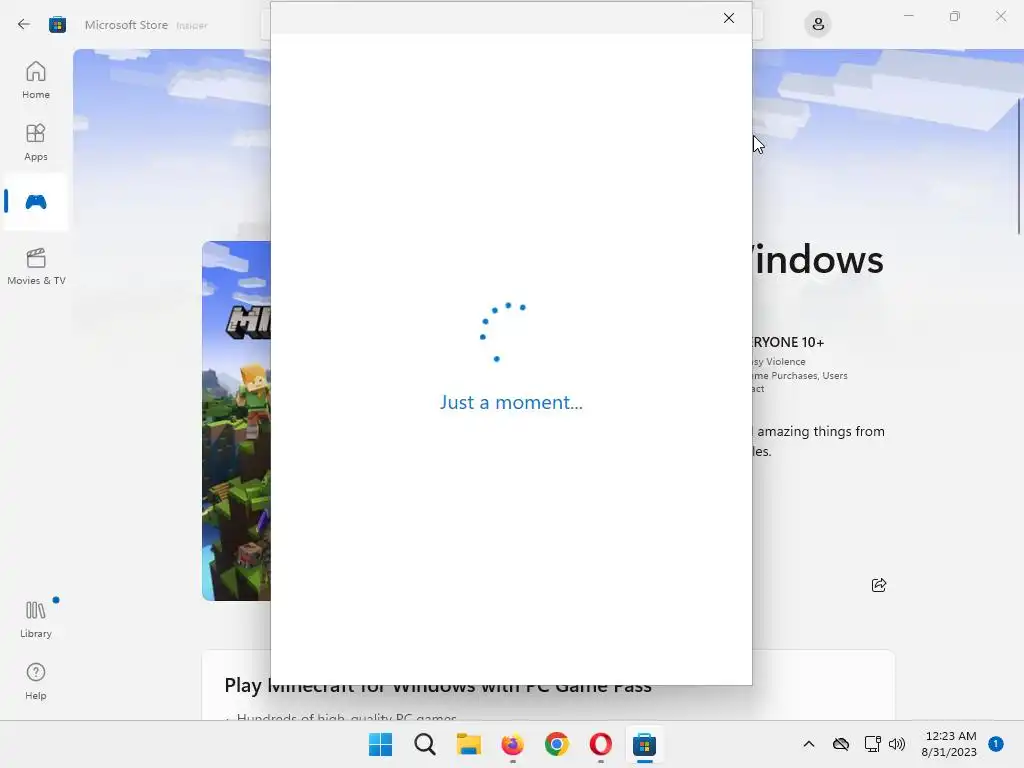
Task: Click the Microsoft Store title text
Action: [126, 25]
